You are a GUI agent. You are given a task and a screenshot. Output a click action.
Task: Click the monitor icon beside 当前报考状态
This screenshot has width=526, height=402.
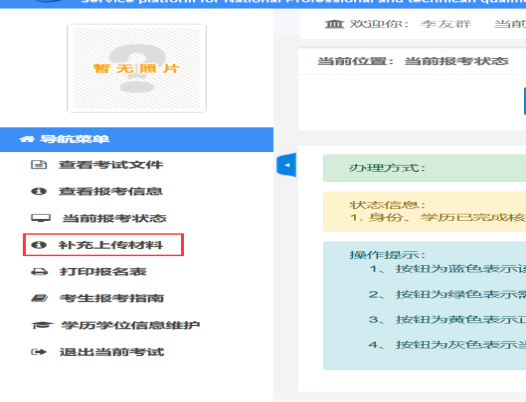pyautogui.click(x=41, y=218)
